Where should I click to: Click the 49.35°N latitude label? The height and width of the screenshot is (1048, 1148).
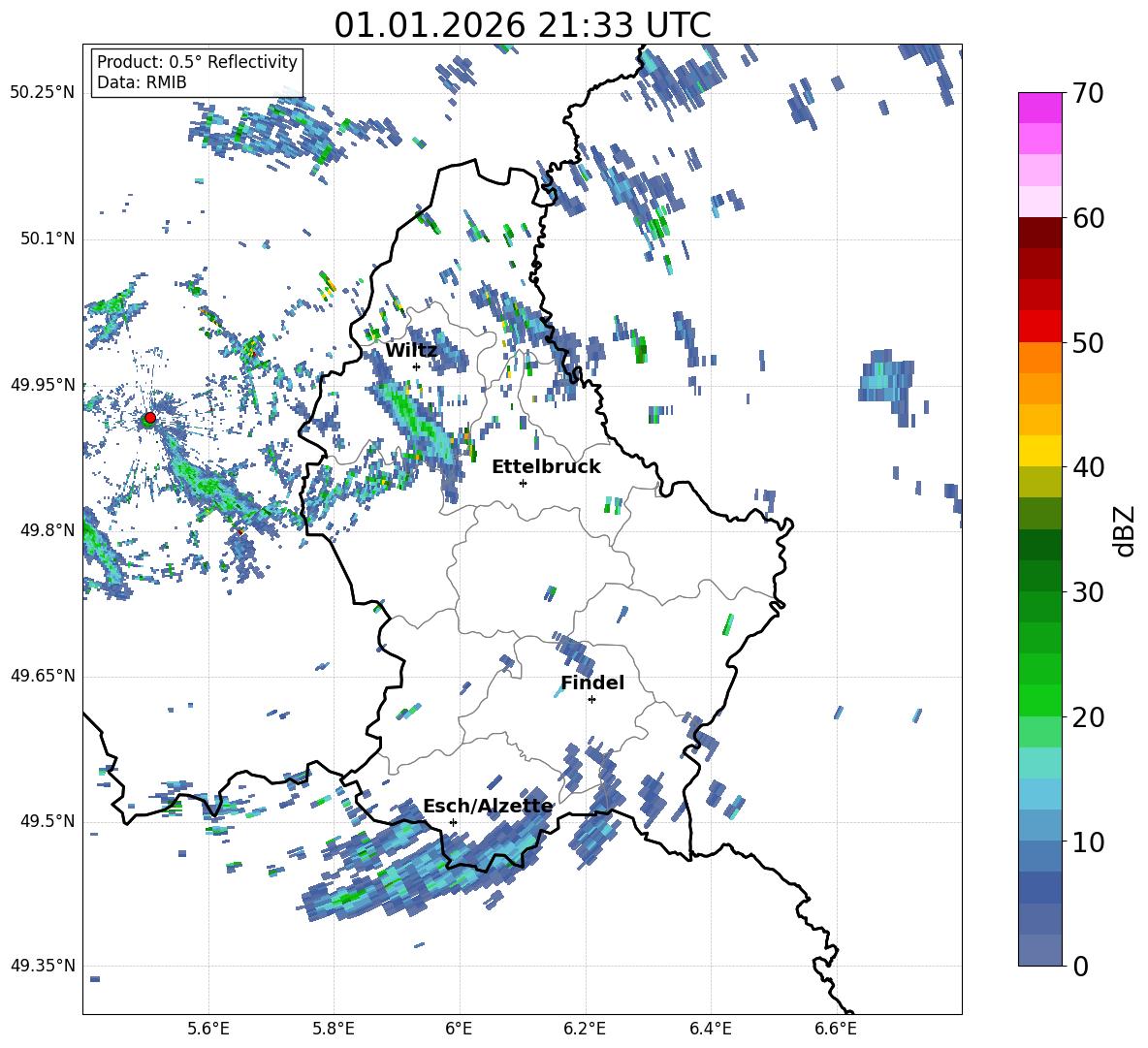[x=43, y=966]
